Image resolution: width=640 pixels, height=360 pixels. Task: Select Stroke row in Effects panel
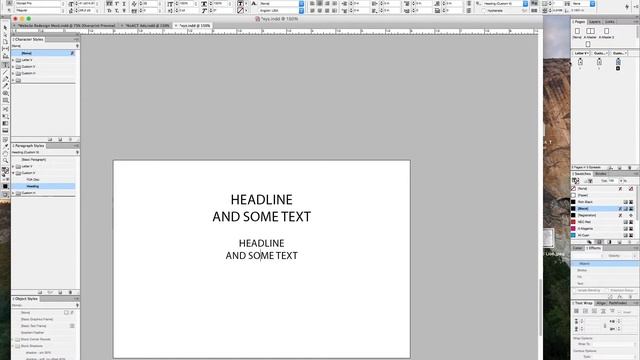click(x=603, y=270)
